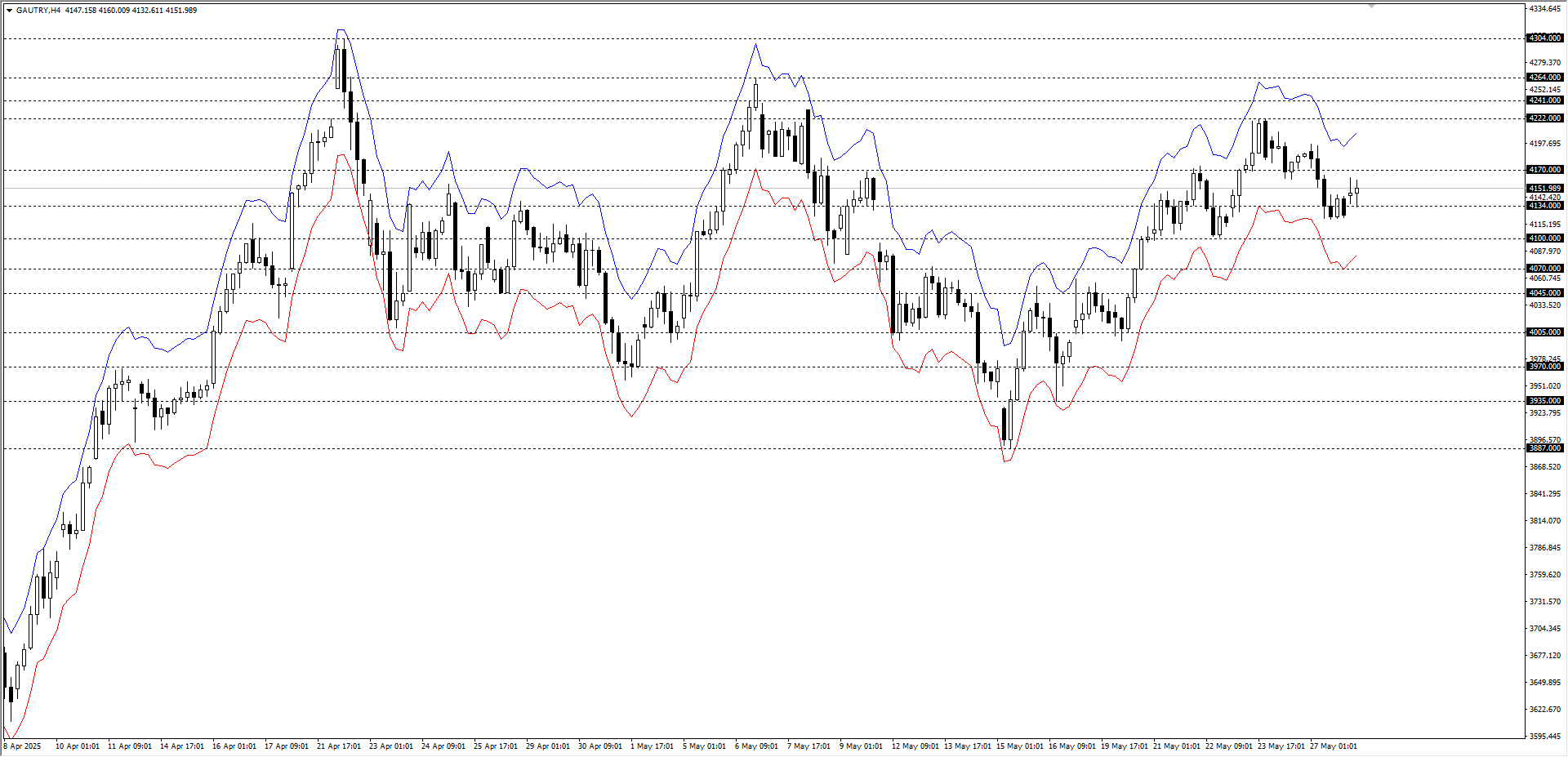Image resolution: width=1568 pixels, height=757 pixels.
Task: Click the 3887.000 level label
Action: pyautogui.click(x=1544, y=448)
